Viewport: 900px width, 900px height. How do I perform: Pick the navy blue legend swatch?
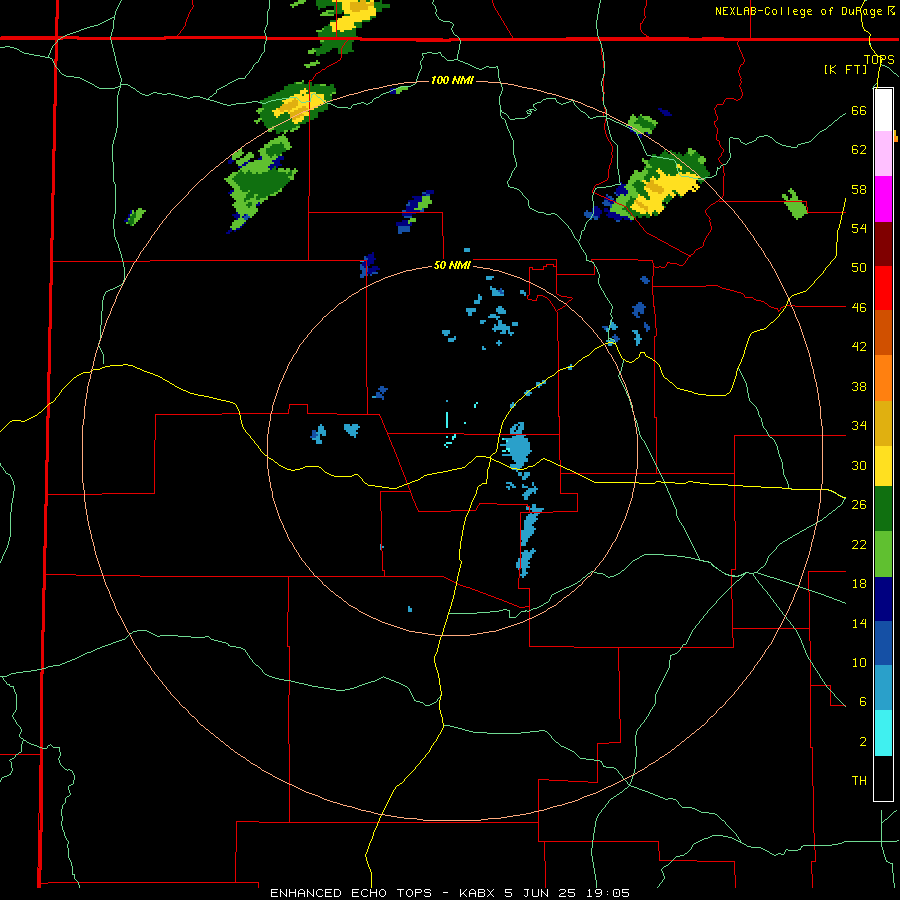click(883, 599)
